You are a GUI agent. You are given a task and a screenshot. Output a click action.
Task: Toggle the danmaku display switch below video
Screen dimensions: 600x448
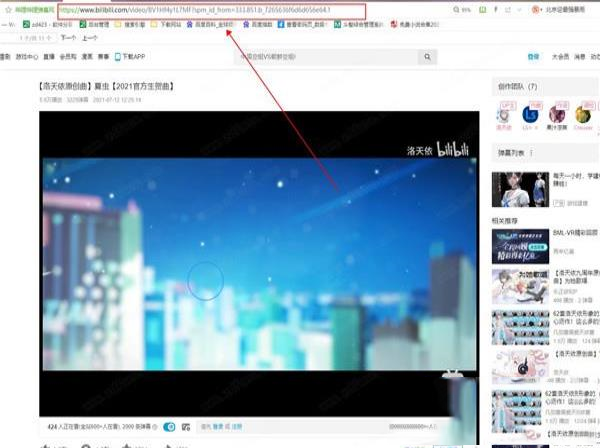pos(169,427)
